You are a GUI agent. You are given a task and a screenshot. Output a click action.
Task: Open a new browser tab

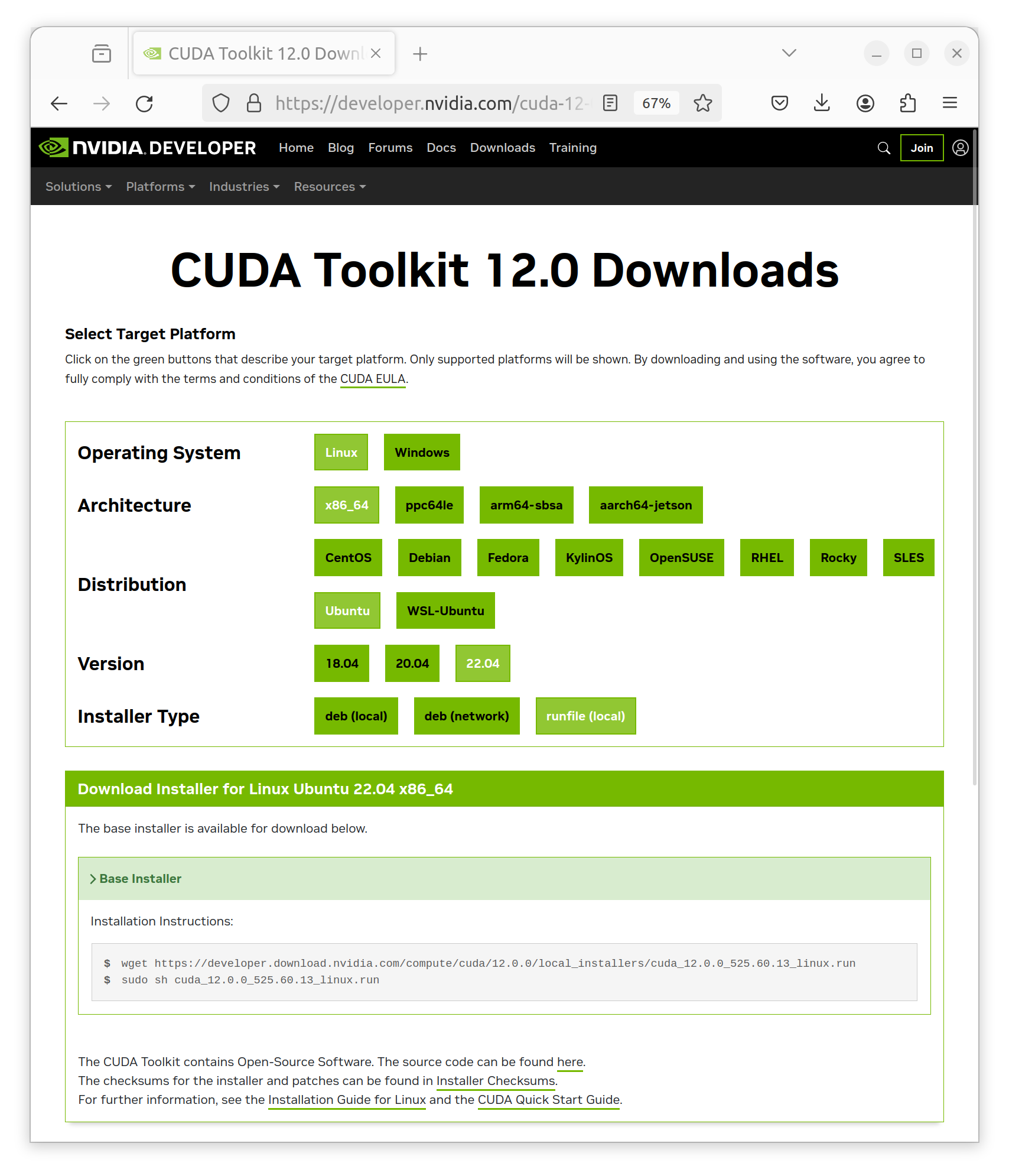click(420, 54)
